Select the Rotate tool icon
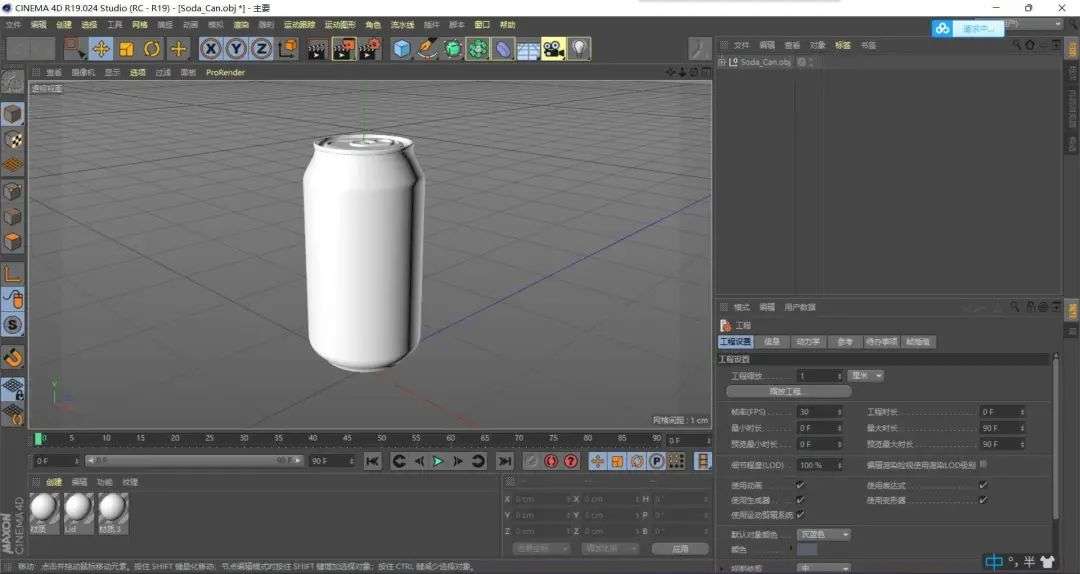Viewport: 1080px width, 574px height. click(x=152, y=48)
